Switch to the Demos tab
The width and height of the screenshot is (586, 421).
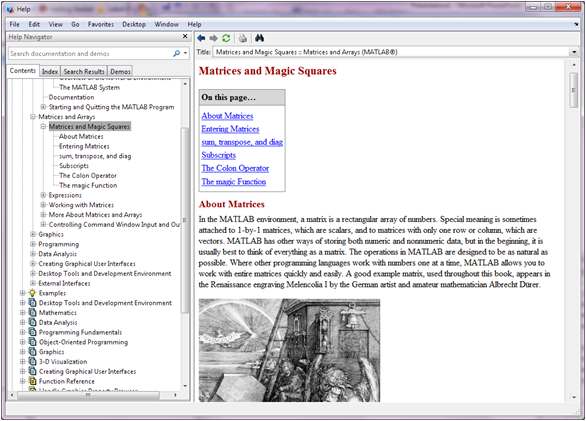pos(120,71)
